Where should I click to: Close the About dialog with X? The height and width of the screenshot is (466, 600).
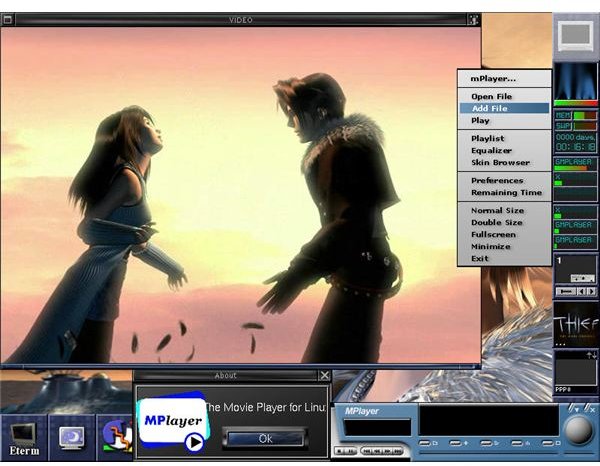pos(324,376)
